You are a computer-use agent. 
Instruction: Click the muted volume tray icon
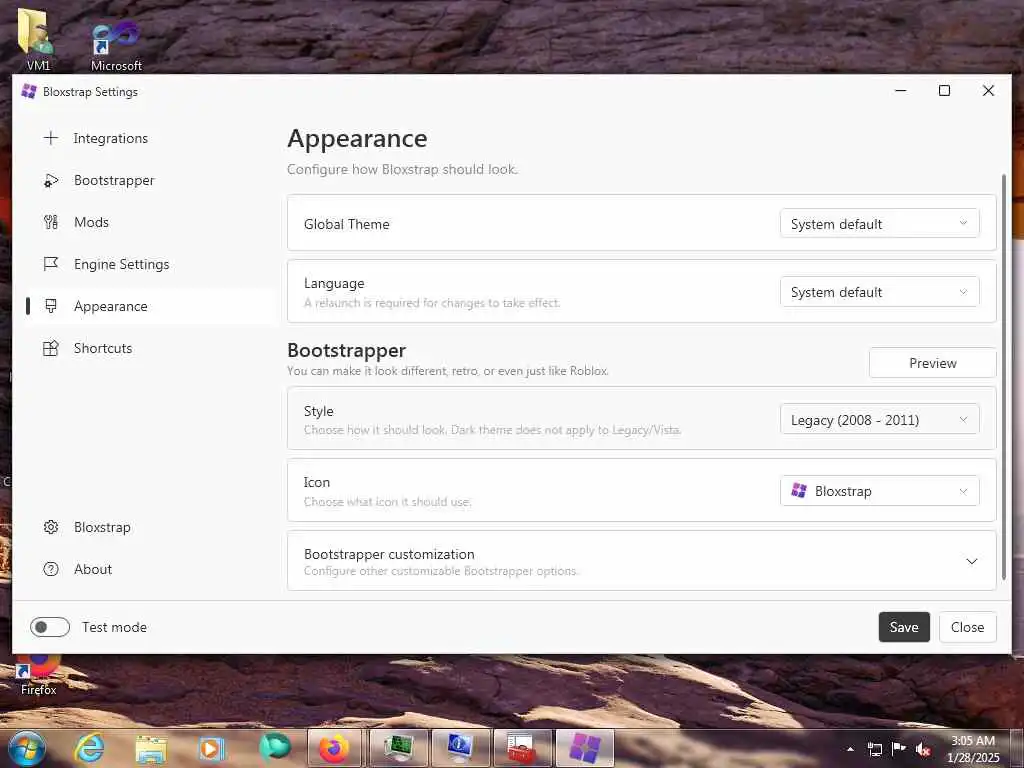pos(923,749)
